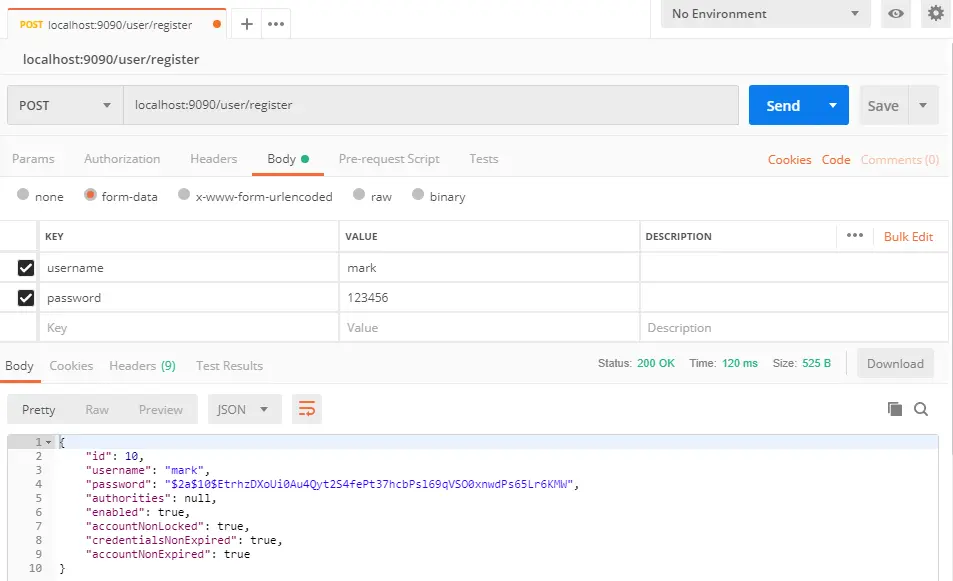Click the orange unsaved dot on request tab

[216, 24]
